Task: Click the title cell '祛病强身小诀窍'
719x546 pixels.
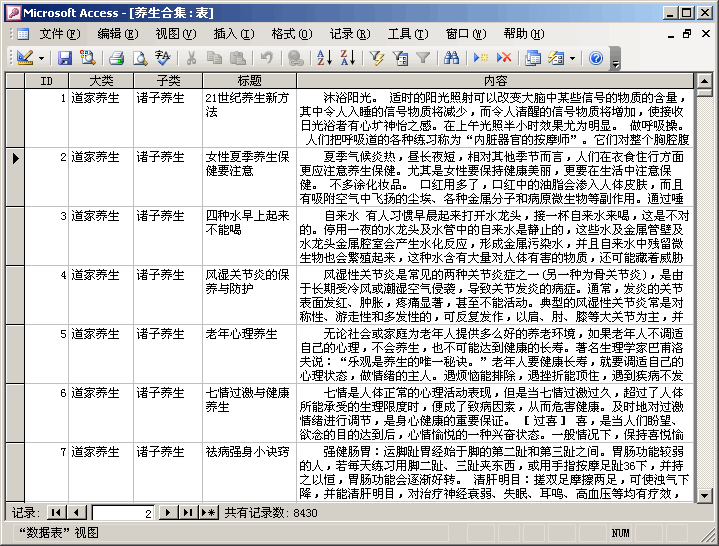Action: click(x=249, y=472)
